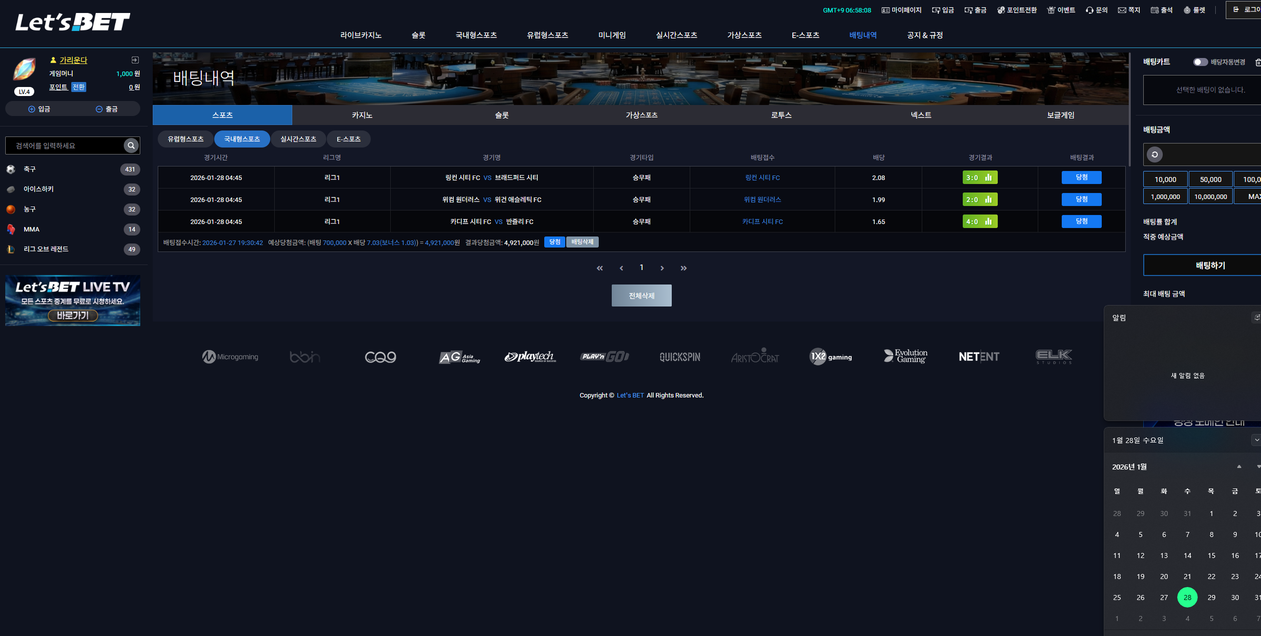Select the 50,000 quick bet amount
1261x636 pixels.
click(x=1210, y=180)
